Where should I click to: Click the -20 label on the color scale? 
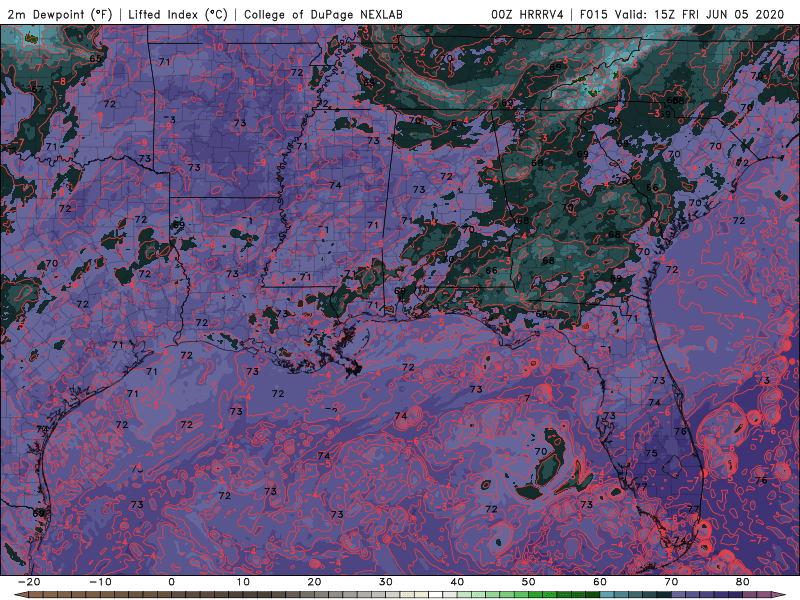click(29, 582)
